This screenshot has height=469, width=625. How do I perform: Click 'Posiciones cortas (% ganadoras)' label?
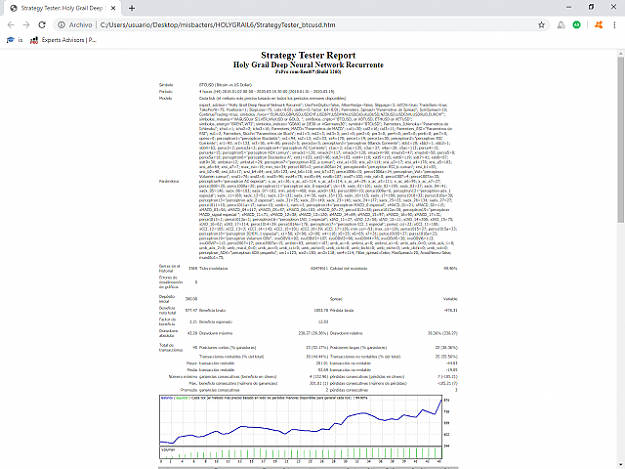227,347
